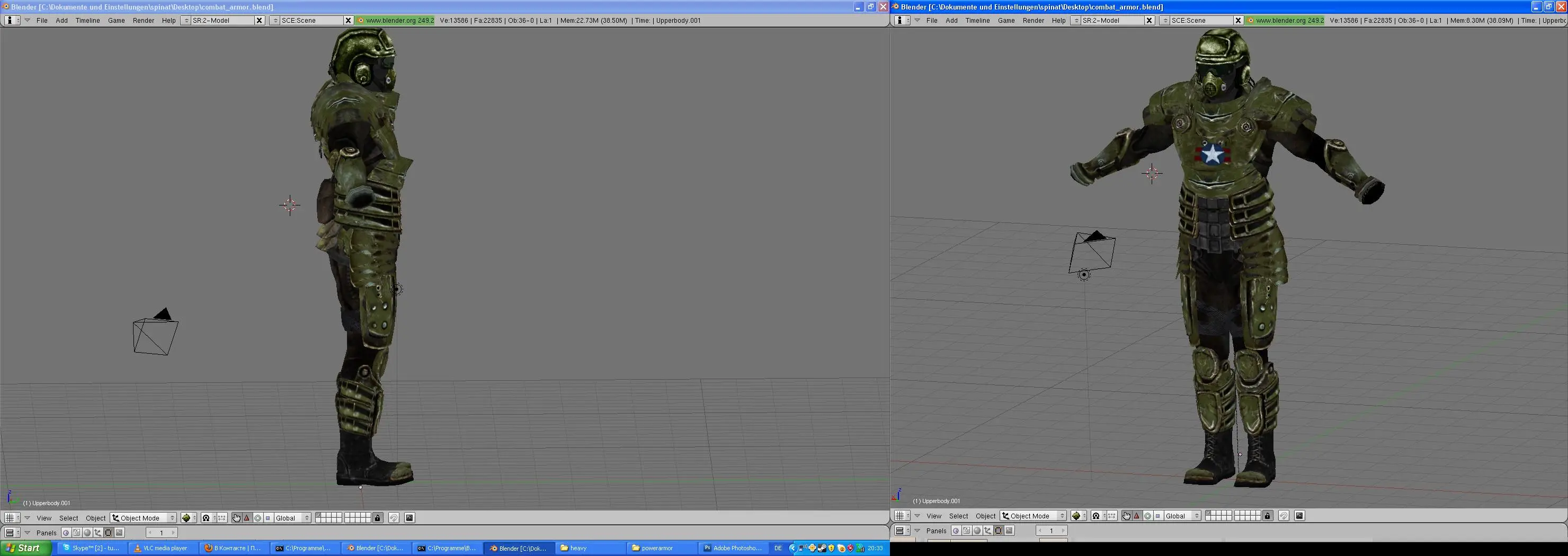Toggle 3D manipulator hand icon in left viewport
This screenshot has height=556, width=1568.
(237, 518)
